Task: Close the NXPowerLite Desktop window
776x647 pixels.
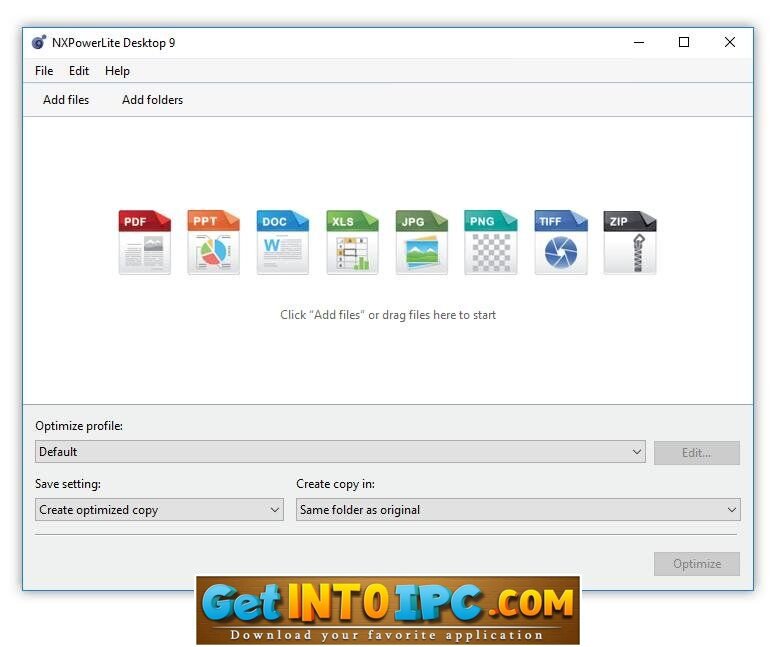Action: [x=729, y=43]
